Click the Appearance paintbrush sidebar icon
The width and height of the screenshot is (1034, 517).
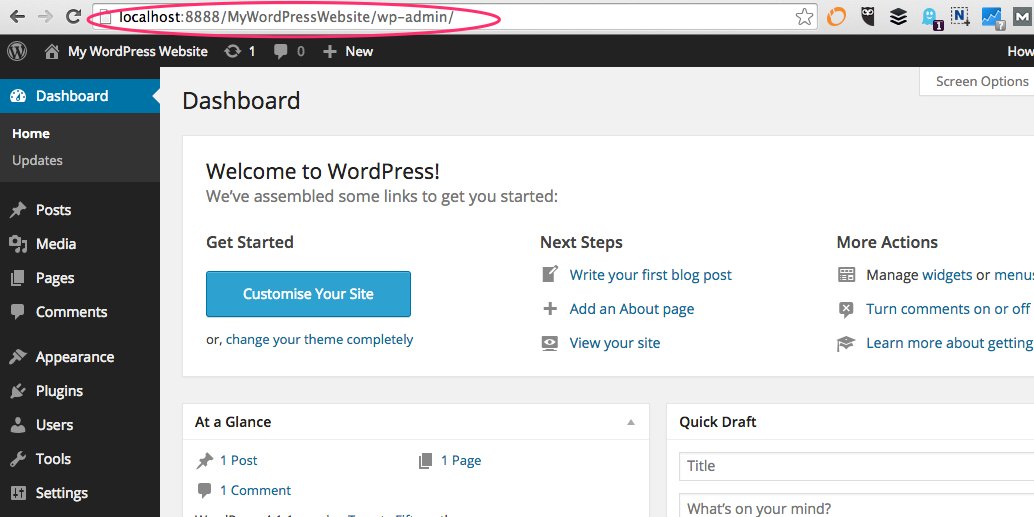point(18,357)
